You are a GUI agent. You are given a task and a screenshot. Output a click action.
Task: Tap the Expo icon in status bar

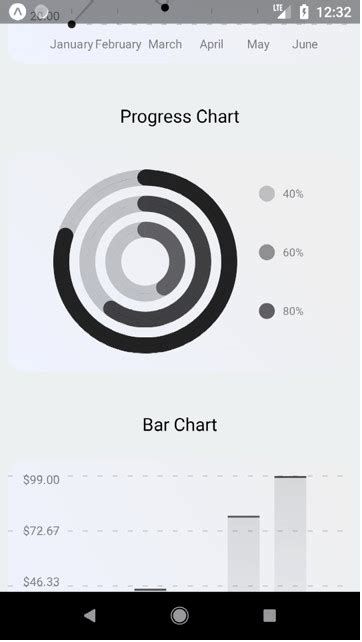click(x=17, y=12)
